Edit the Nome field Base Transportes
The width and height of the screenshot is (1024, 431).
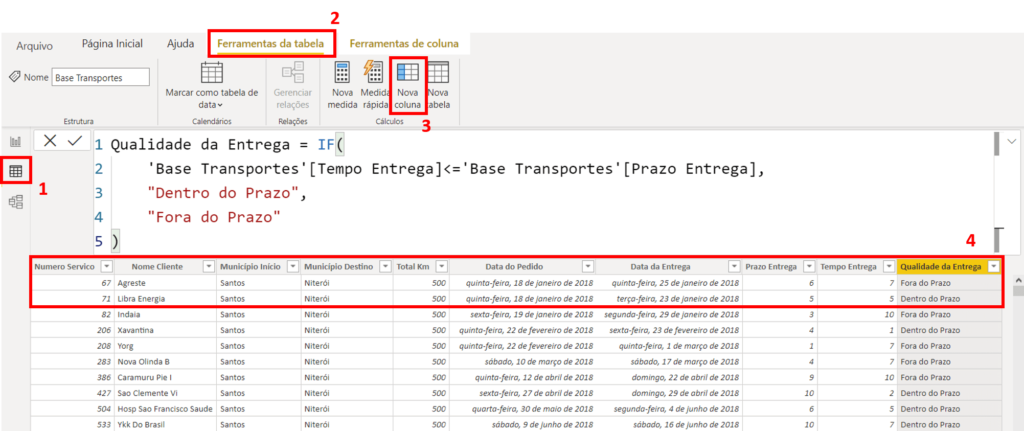(x=101, y=77)
